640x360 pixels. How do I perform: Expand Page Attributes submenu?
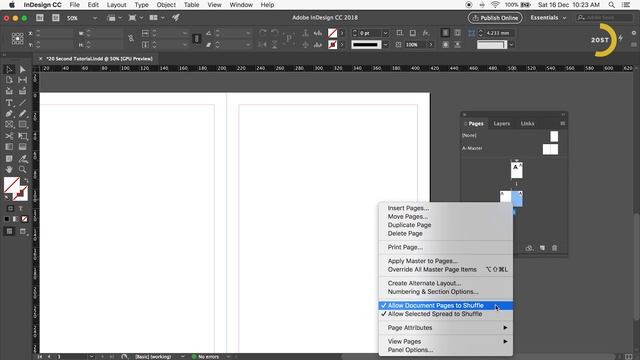click(x=446, y=328)
